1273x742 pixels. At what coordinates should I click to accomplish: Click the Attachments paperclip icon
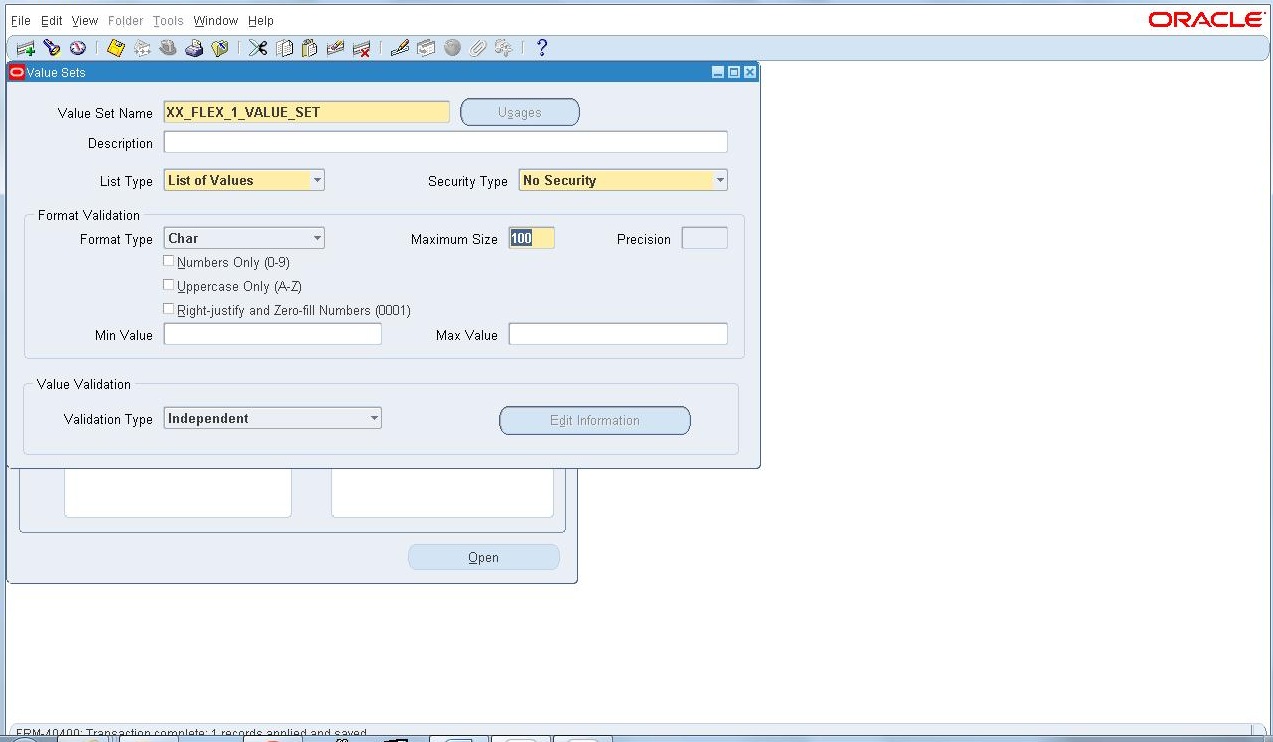click(478, 47)
